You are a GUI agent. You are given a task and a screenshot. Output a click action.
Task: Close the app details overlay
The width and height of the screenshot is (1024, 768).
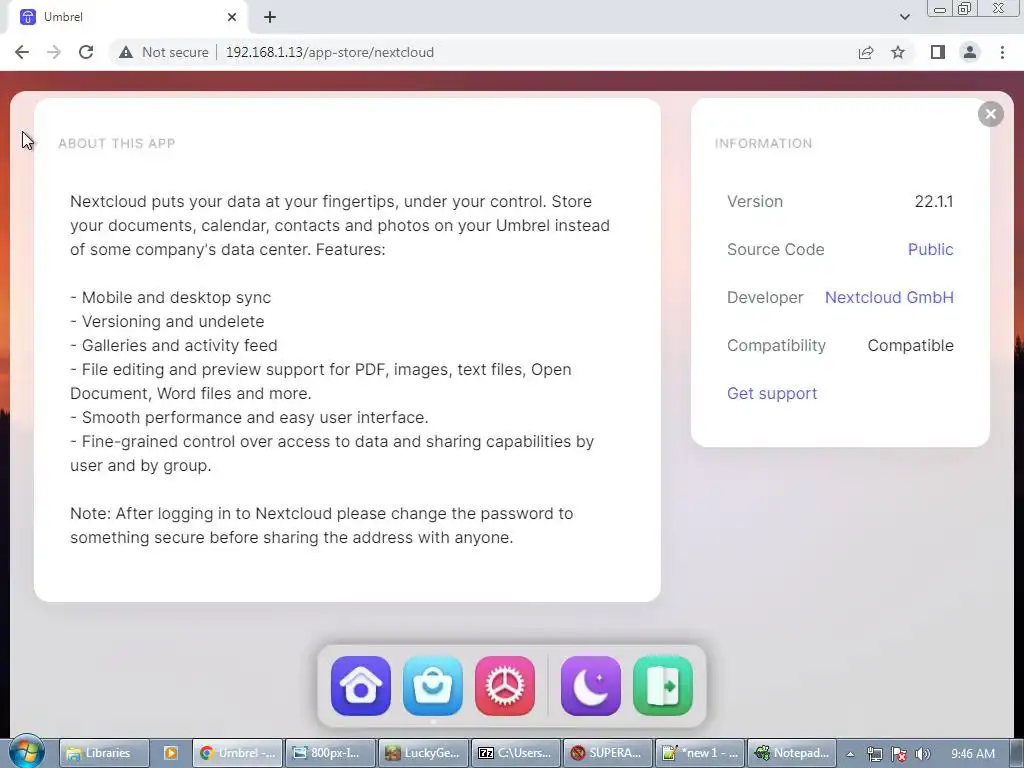(990, 114)
